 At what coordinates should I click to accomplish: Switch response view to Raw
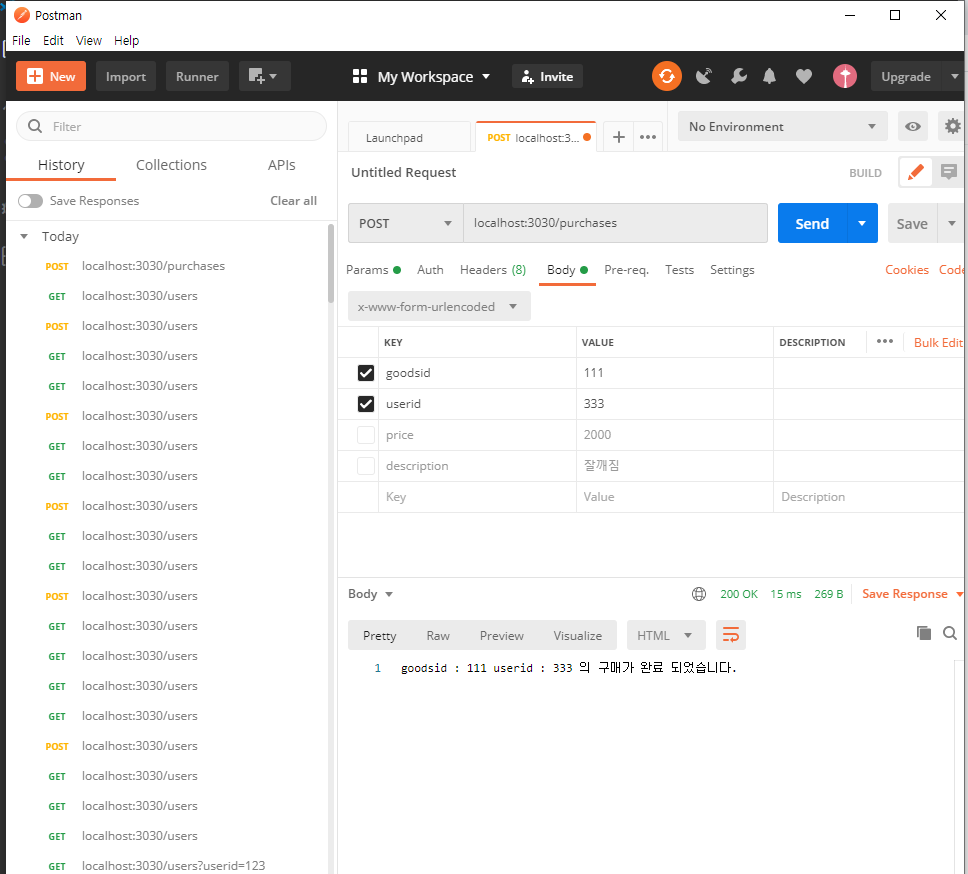click(438, 635)
